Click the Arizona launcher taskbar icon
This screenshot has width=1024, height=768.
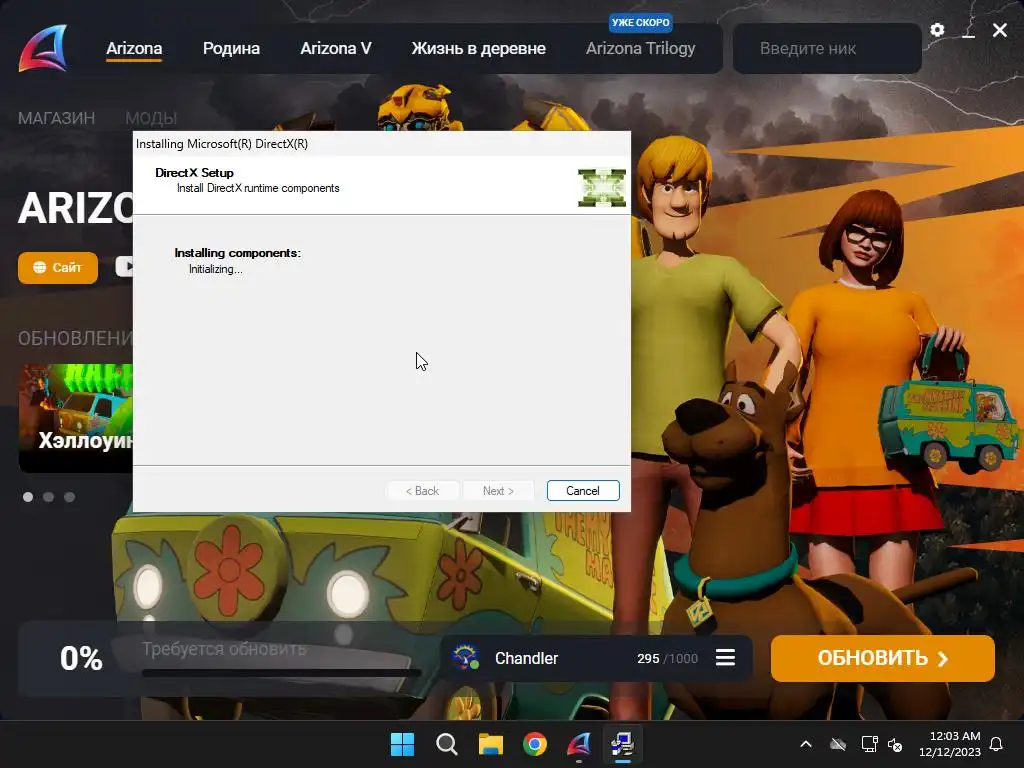pos(579,744)
